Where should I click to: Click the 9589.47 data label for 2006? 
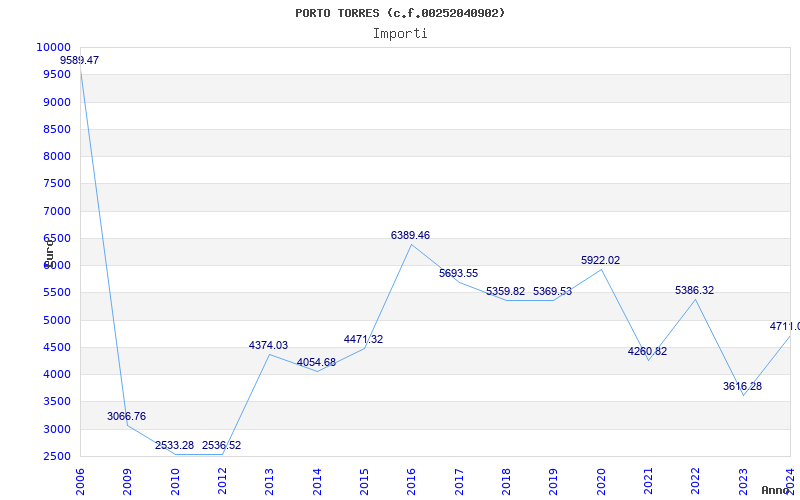(x=80, y=60)
